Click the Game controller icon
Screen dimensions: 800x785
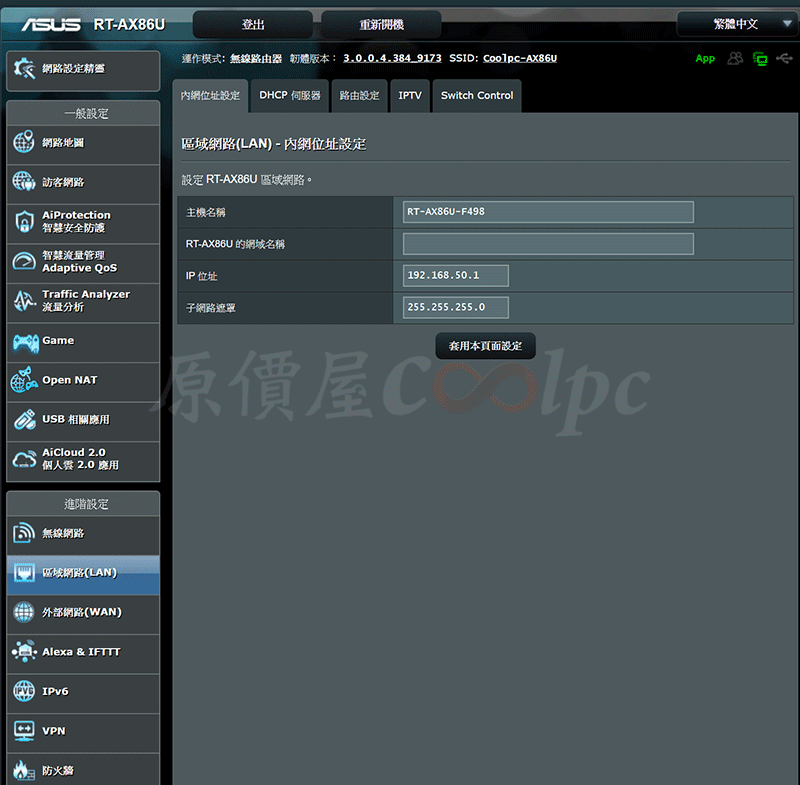26,343
